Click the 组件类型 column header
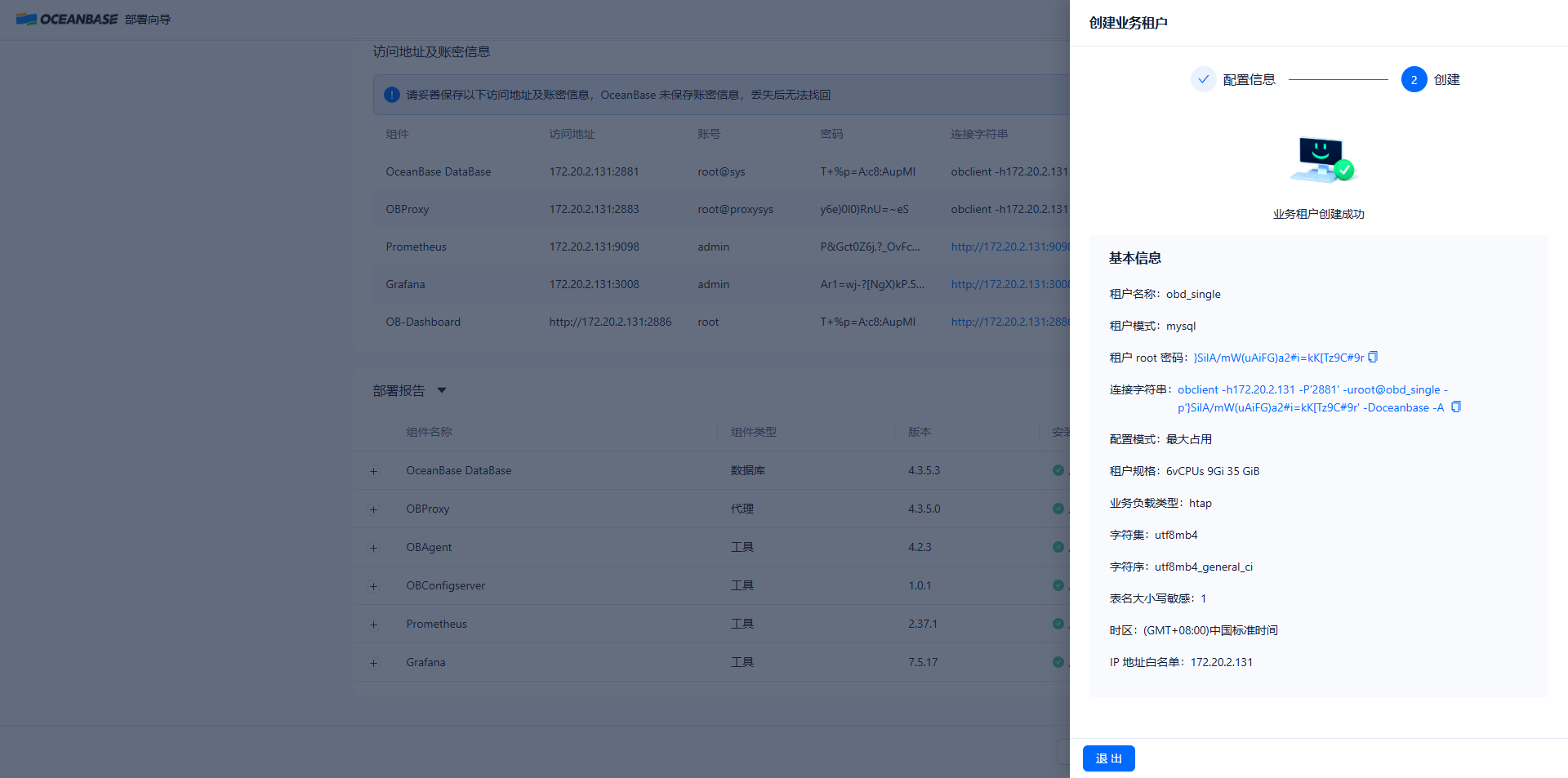Screen dimensions: 1568x778 (x=753, y=432)
